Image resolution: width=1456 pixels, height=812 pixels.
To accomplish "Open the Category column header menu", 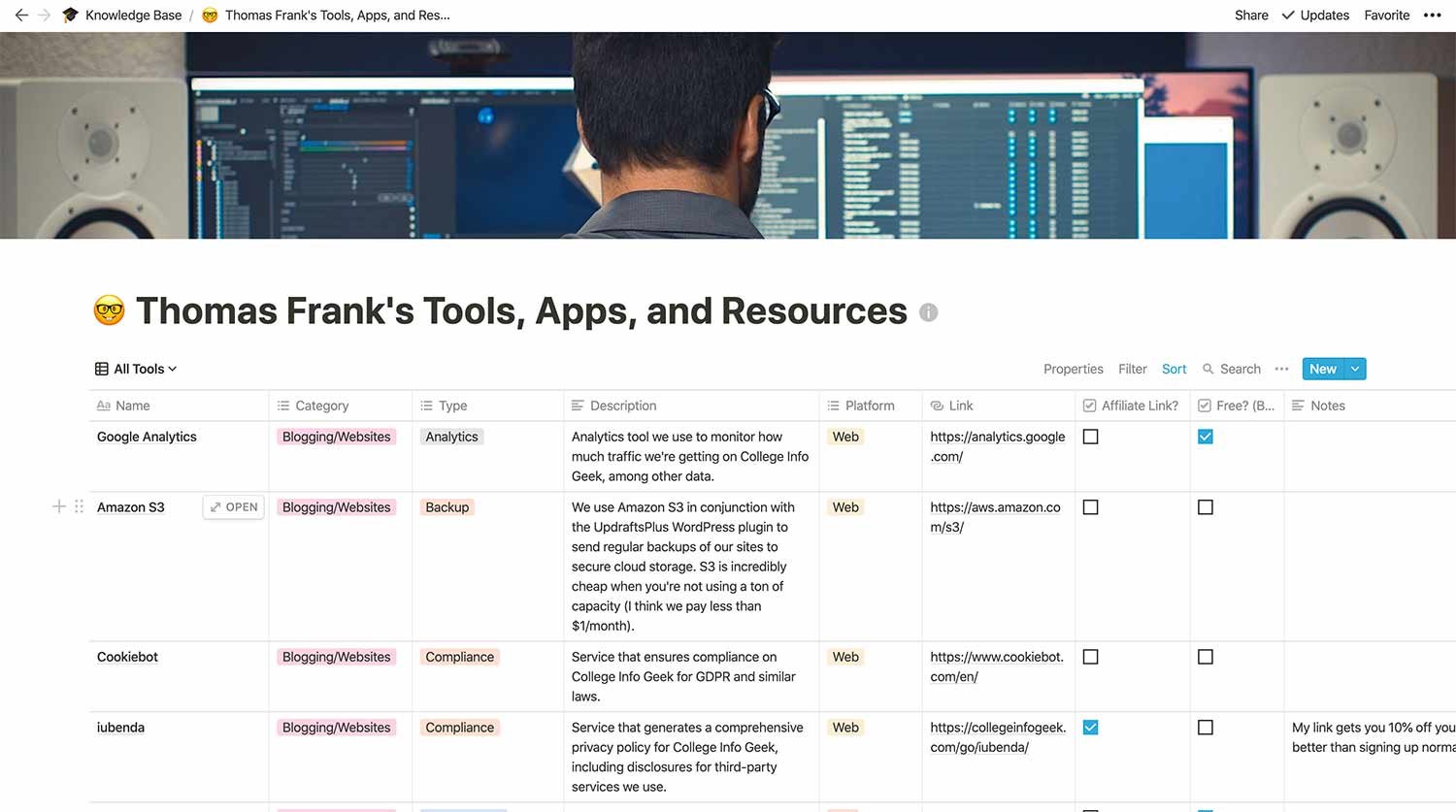I will (x=320, y=406).
